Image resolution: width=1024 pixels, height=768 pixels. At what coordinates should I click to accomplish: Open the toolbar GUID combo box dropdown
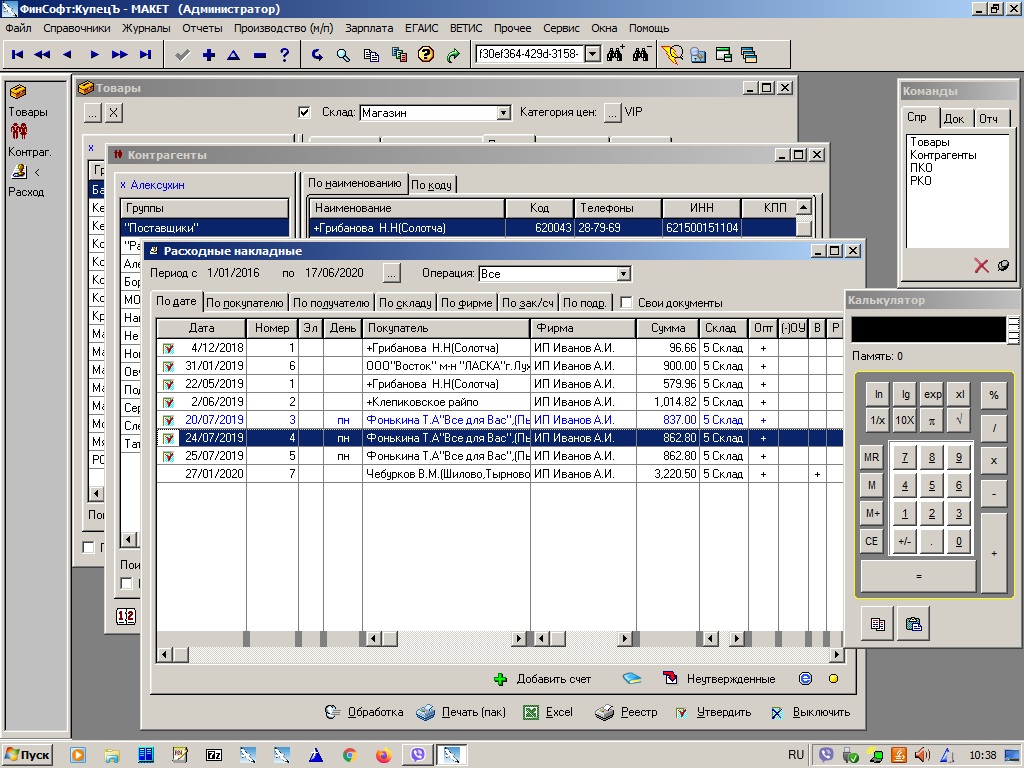click(x=591, y=54)
